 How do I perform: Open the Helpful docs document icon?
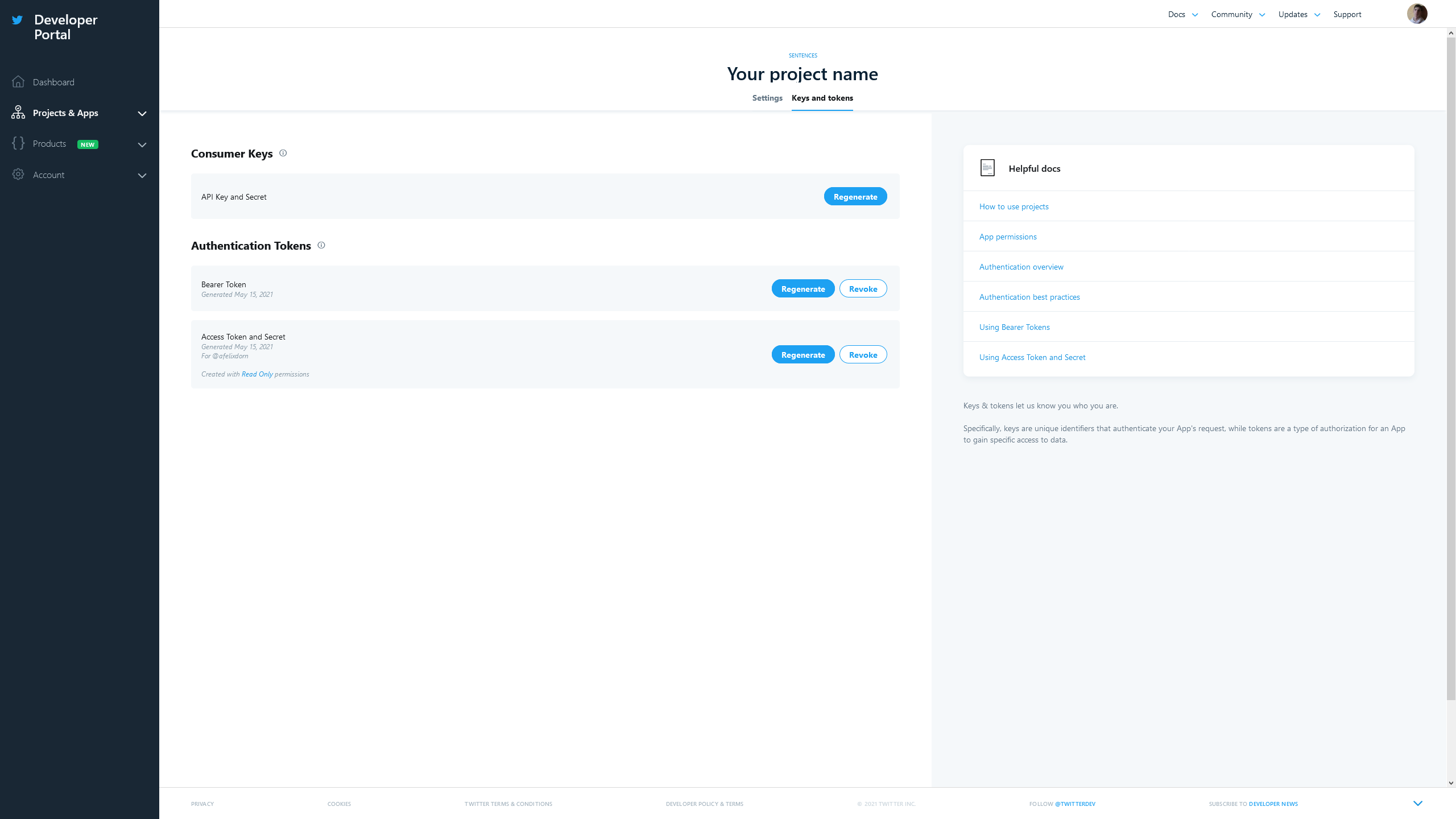tap(987, 168)
